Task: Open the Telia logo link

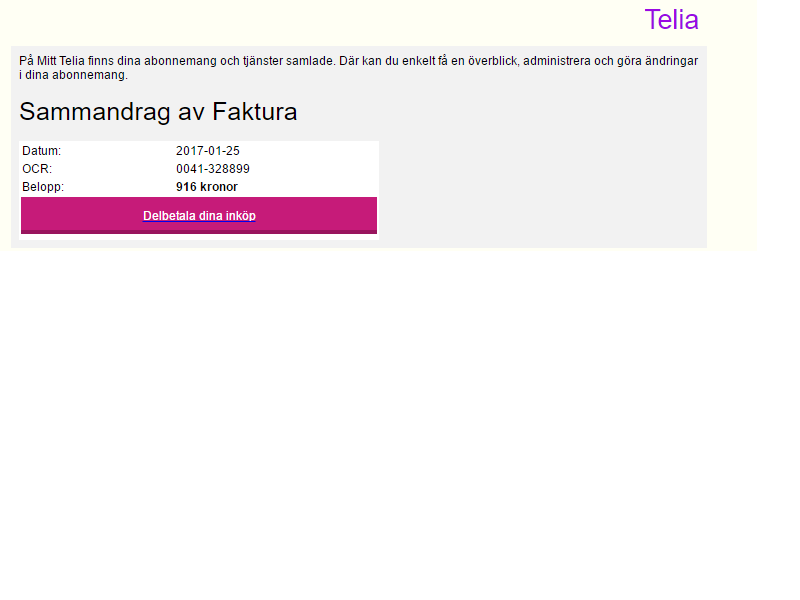Action: pos(671,20)
